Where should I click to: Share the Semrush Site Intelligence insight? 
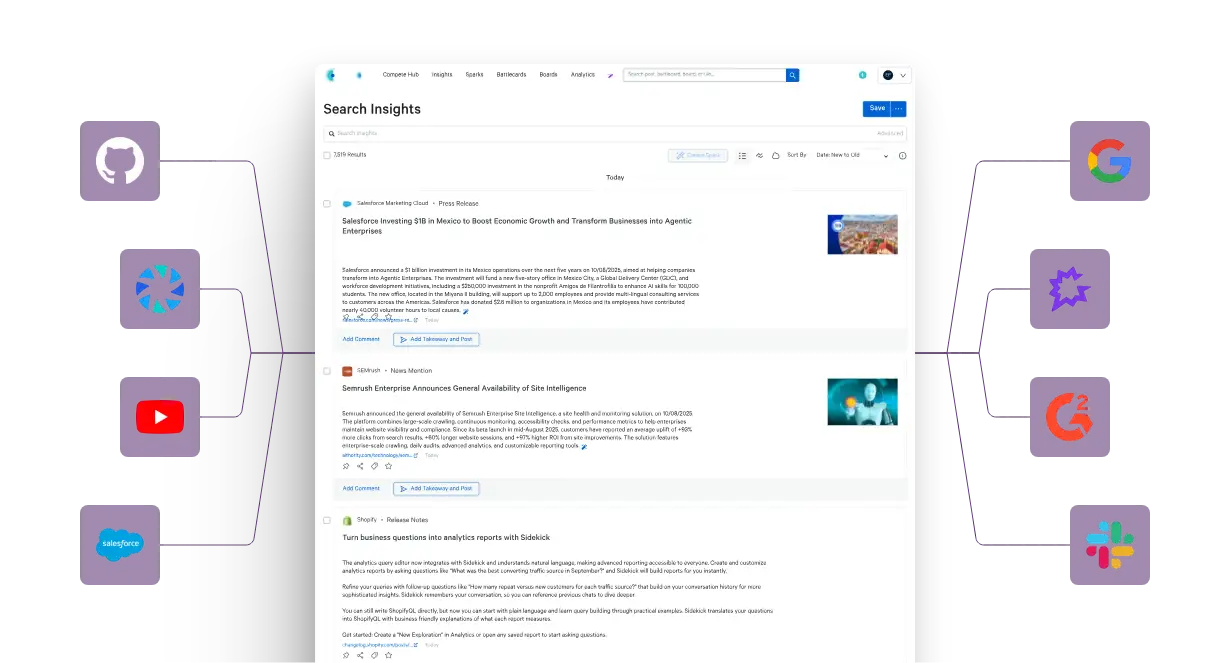coord(360,466)
